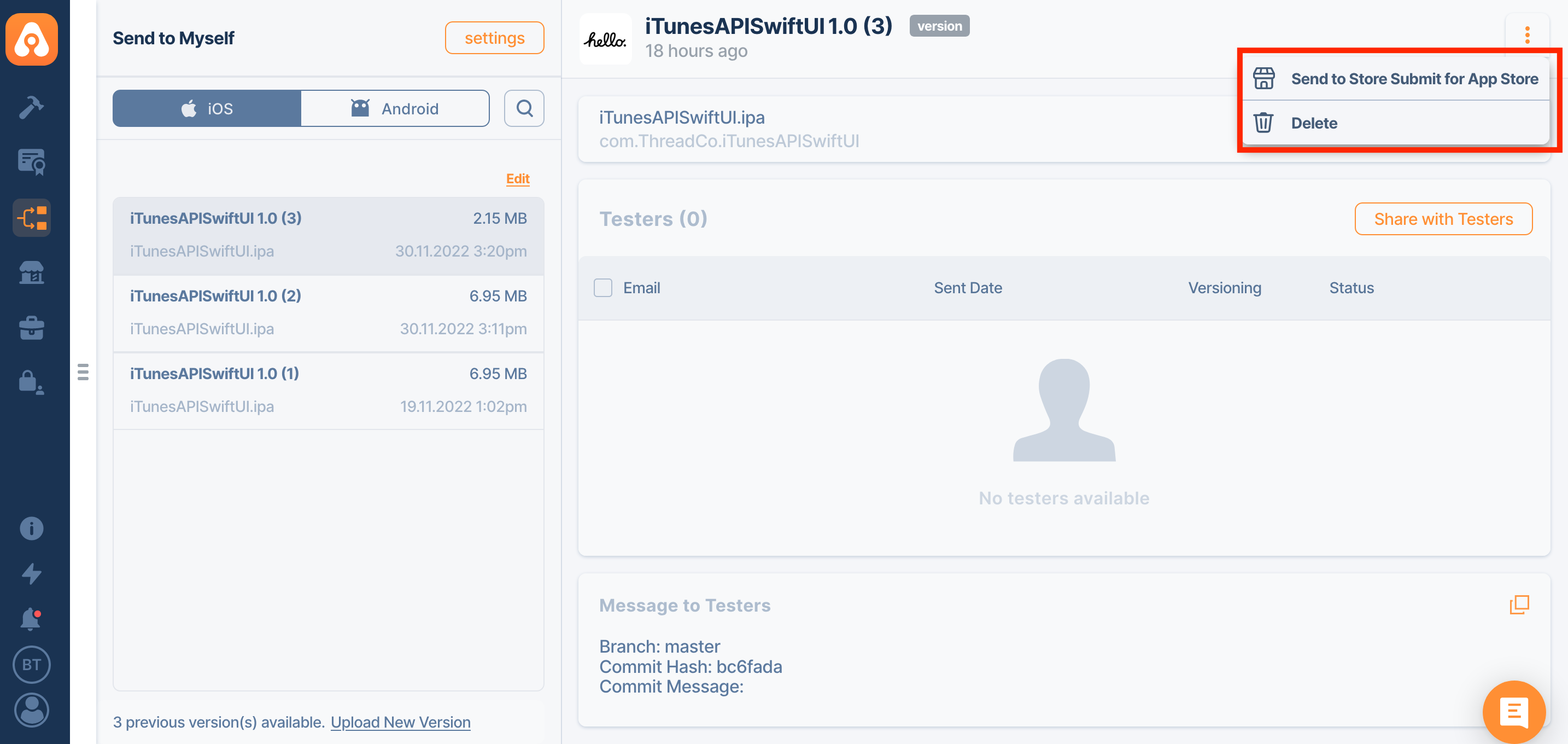The height and width of the screenshot is (744, 1568).
Task: Click the 19.11.2022 1:02pm timestamp
Action: (463, 406)
